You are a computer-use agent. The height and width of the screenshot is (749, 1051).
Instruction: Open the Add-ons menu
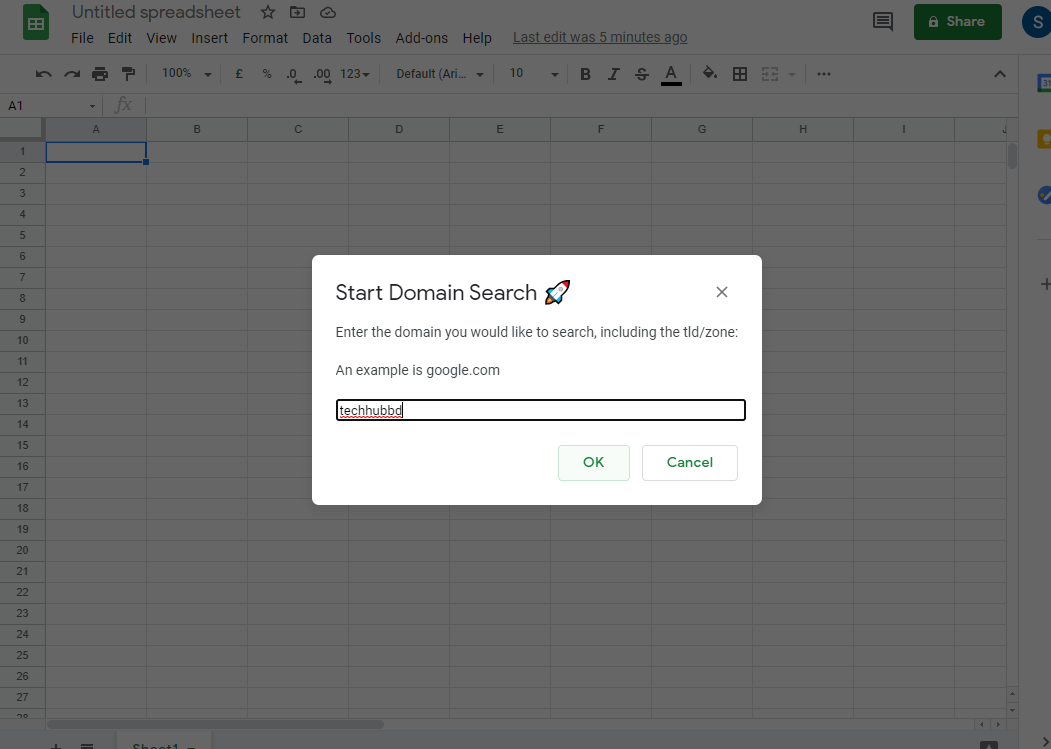point(421,38)
